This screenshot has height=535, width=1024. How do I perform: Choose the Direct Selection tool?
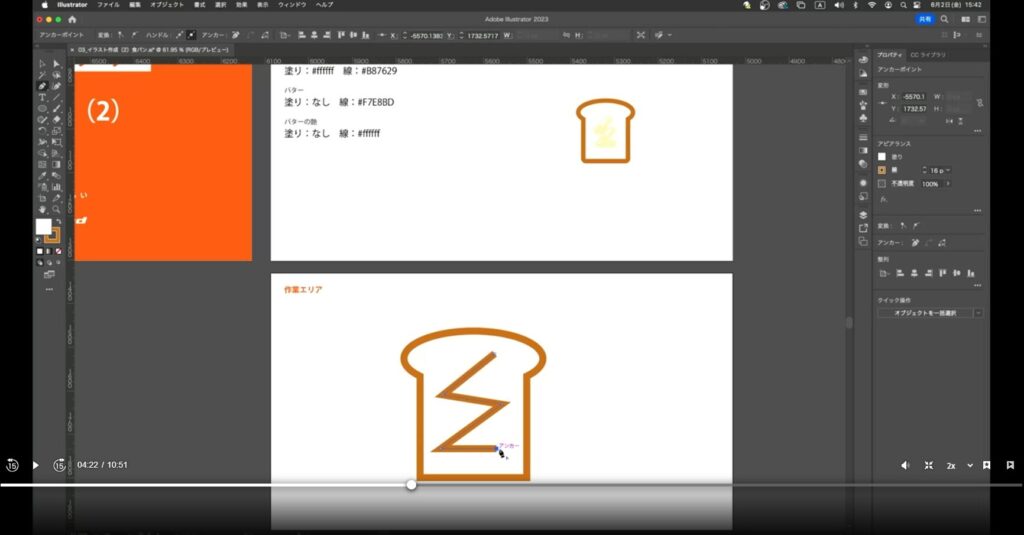[56, 63]
